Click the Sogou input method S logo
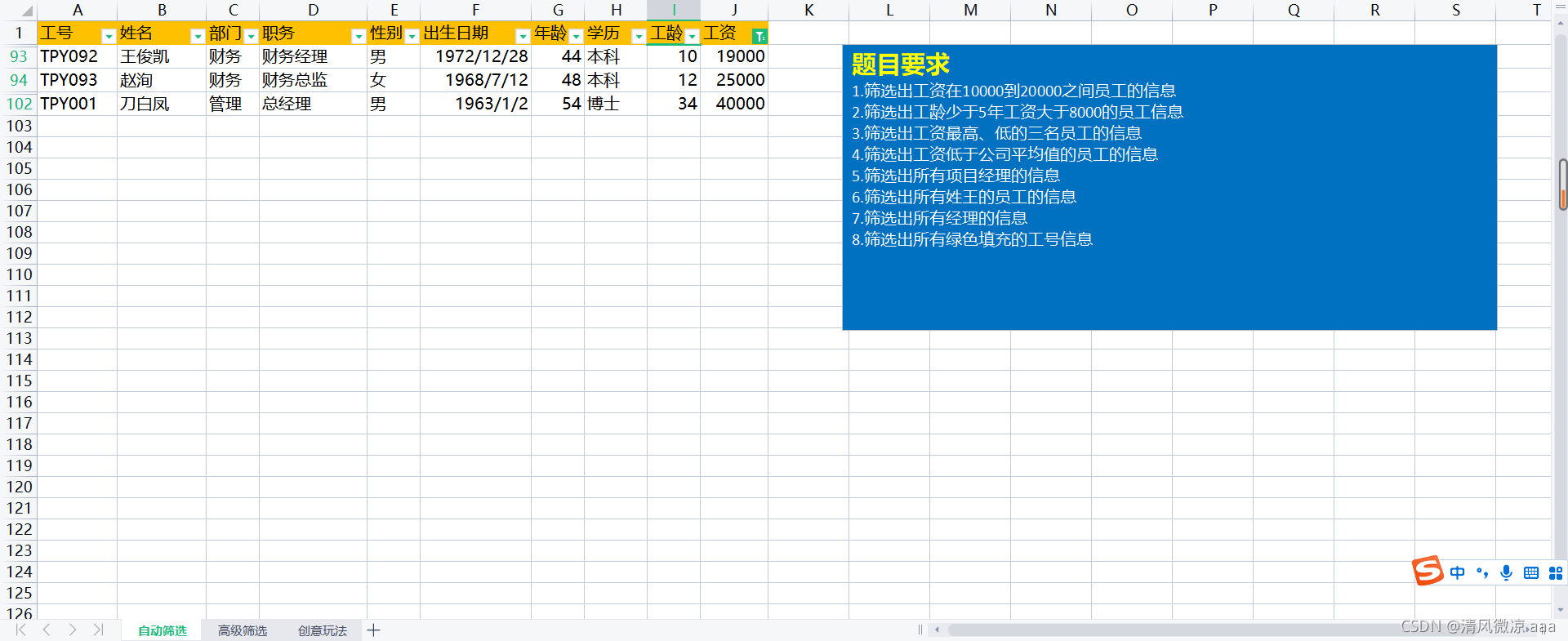 pos(1428,571)
